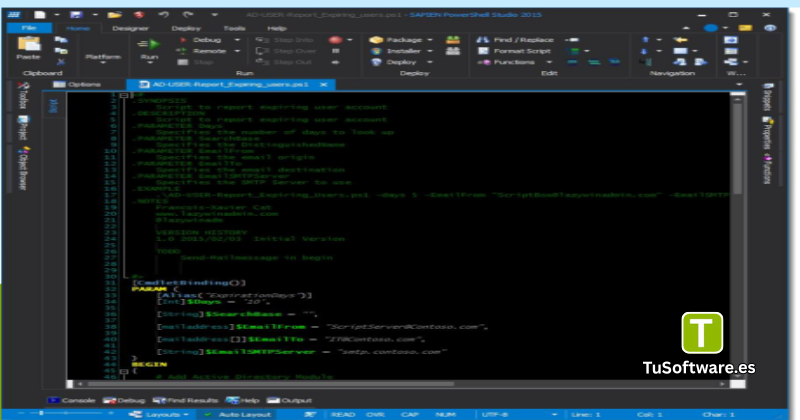The height and width of the screenshot is (420, 800).
Task: Open the Output panel tab
Action: pos(289,401)
